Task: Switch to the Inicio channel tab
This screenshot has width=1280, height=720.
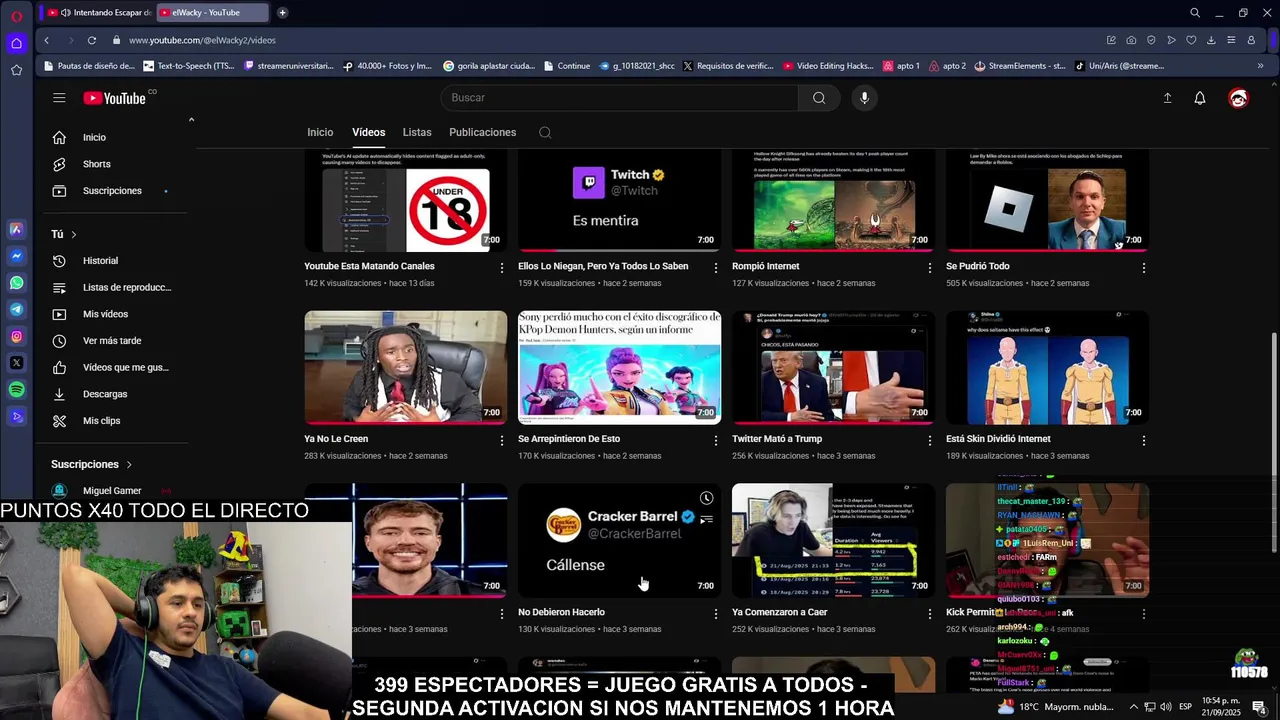Action: [320, 132]
